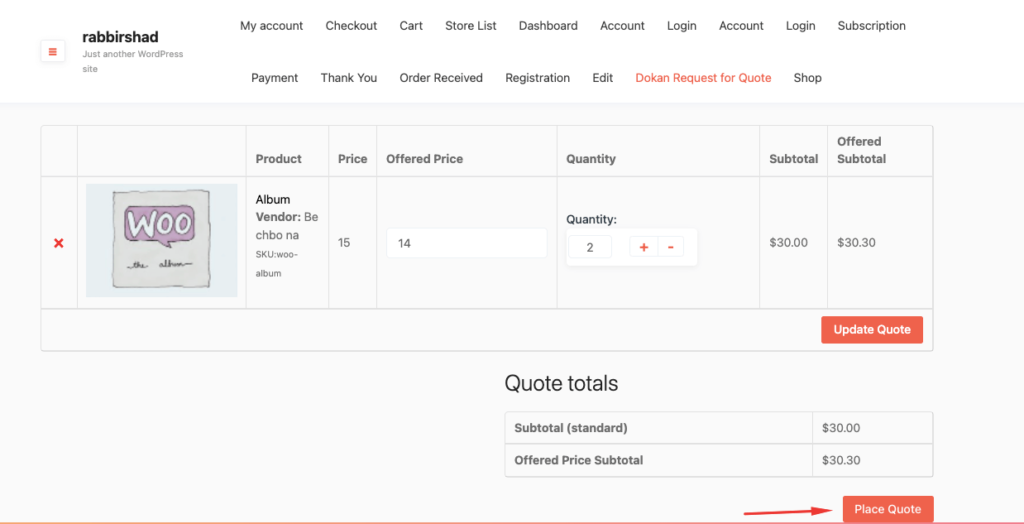Open the Store List page
Image resolution: width=1024 pixels, height=524 pixels.
click(471, 26)
